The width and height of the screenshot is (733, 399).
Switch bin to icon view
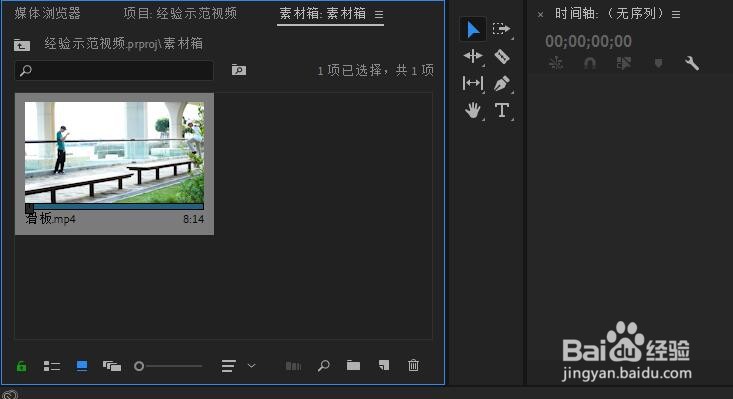[82, 366]
